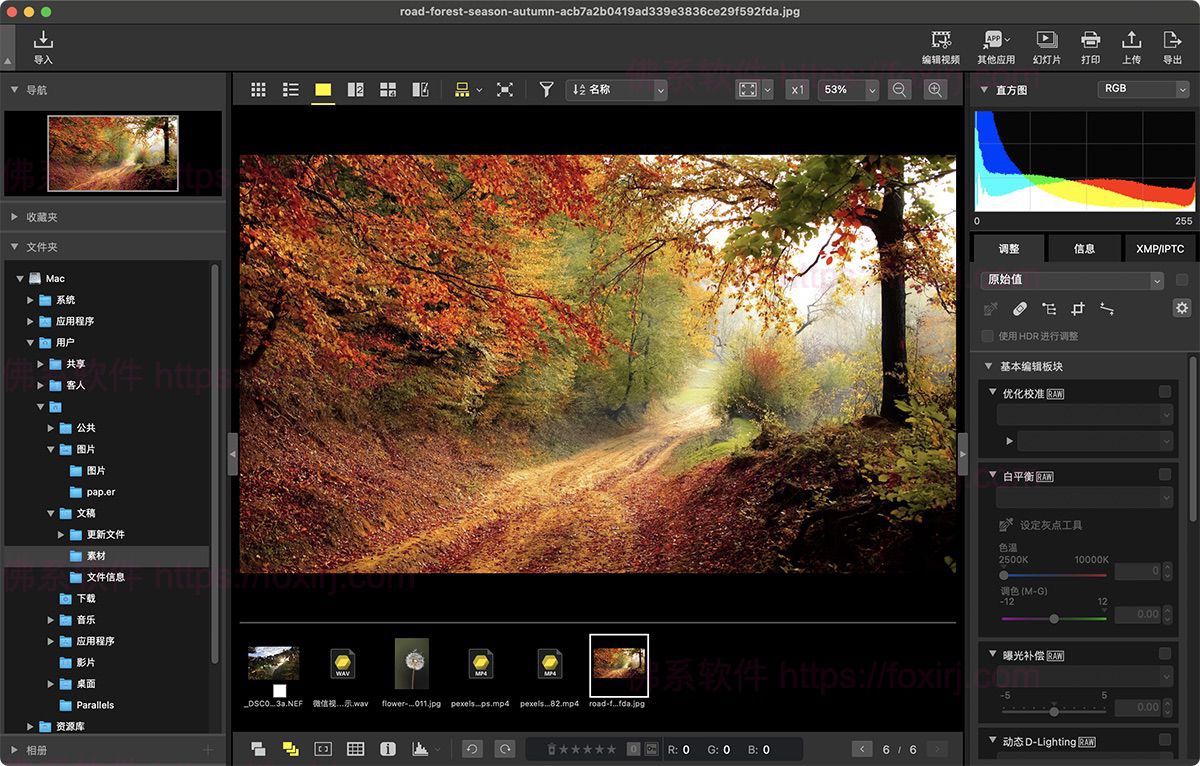Image resolution: width=1200 pixels, height=766 pixels.
Task: Click the x1 actual-size button
Action: click(797, 90)
